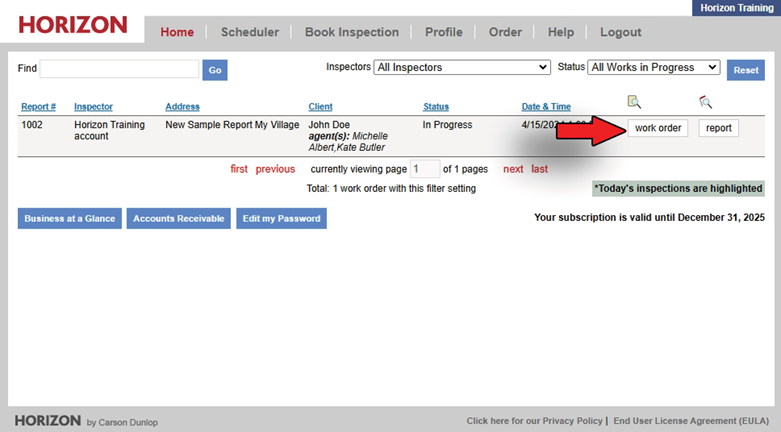Switch to the Profile tab
781x432 pixels.
443,32
